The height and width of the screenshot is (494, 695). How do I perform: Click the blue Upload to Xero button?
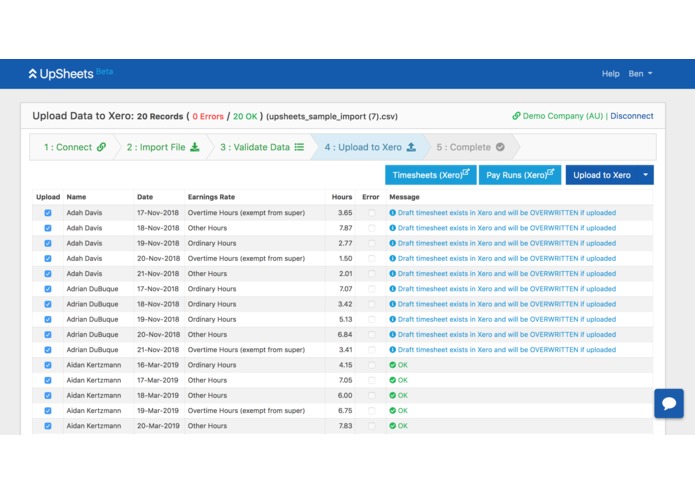(x=602, y=175)
